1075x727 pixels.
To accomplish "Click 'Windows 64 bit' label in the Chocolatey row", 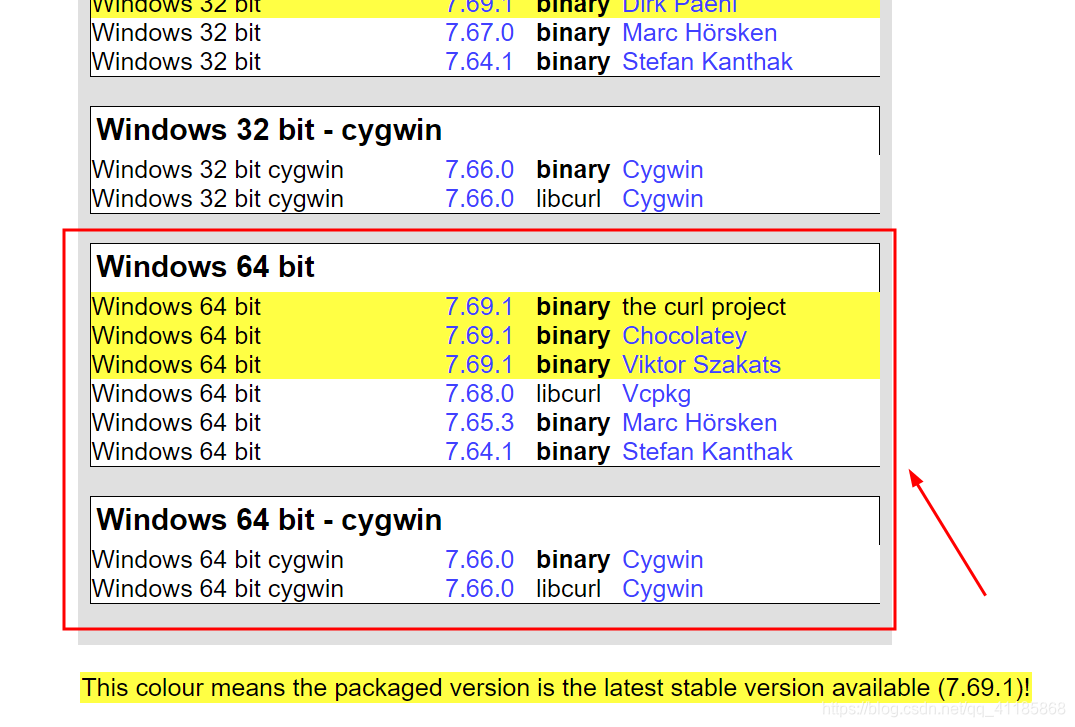I will (x=176, y=335).
